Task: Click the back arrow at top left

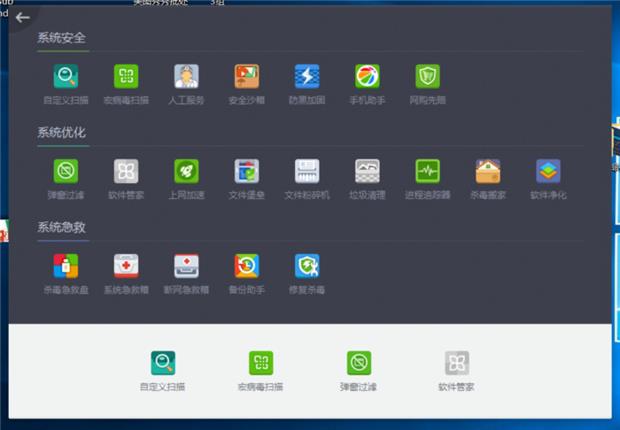Action: click(22, 17)
